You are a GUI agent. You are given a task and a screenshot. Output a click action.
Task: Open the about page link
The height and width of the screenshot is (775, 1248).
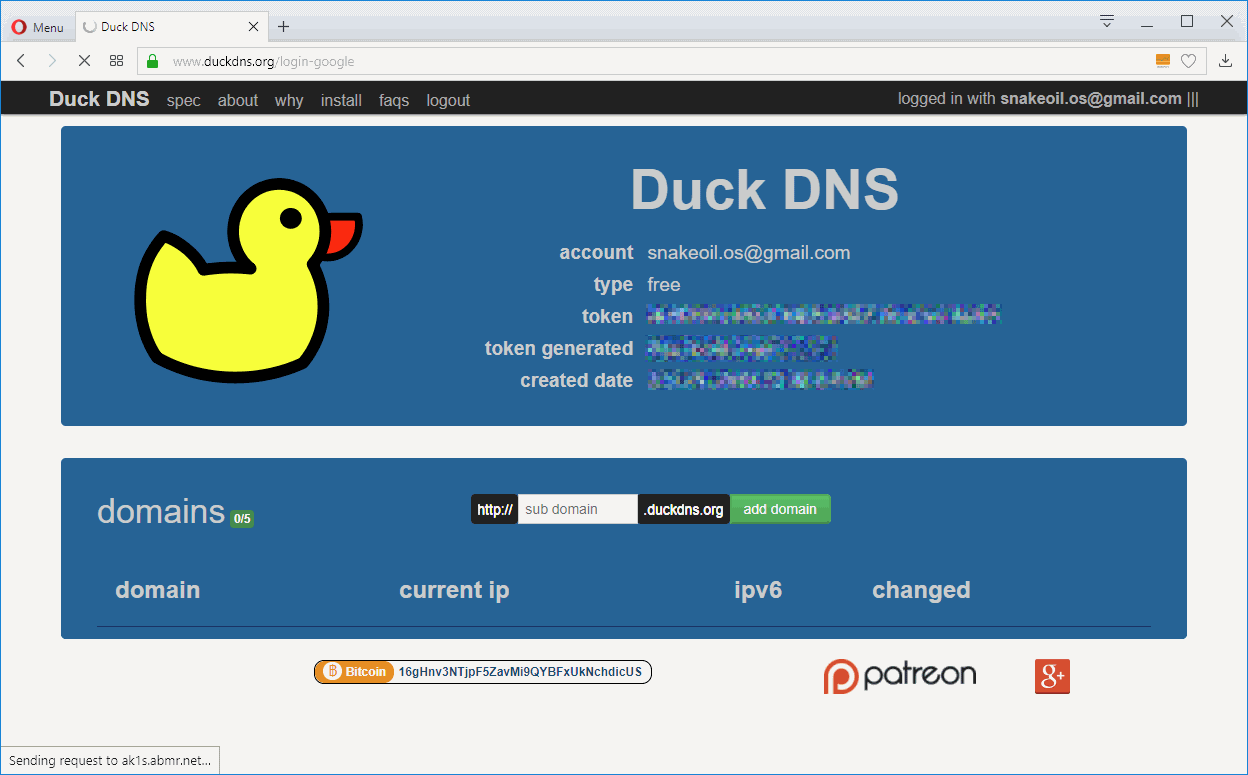point(238,100)
